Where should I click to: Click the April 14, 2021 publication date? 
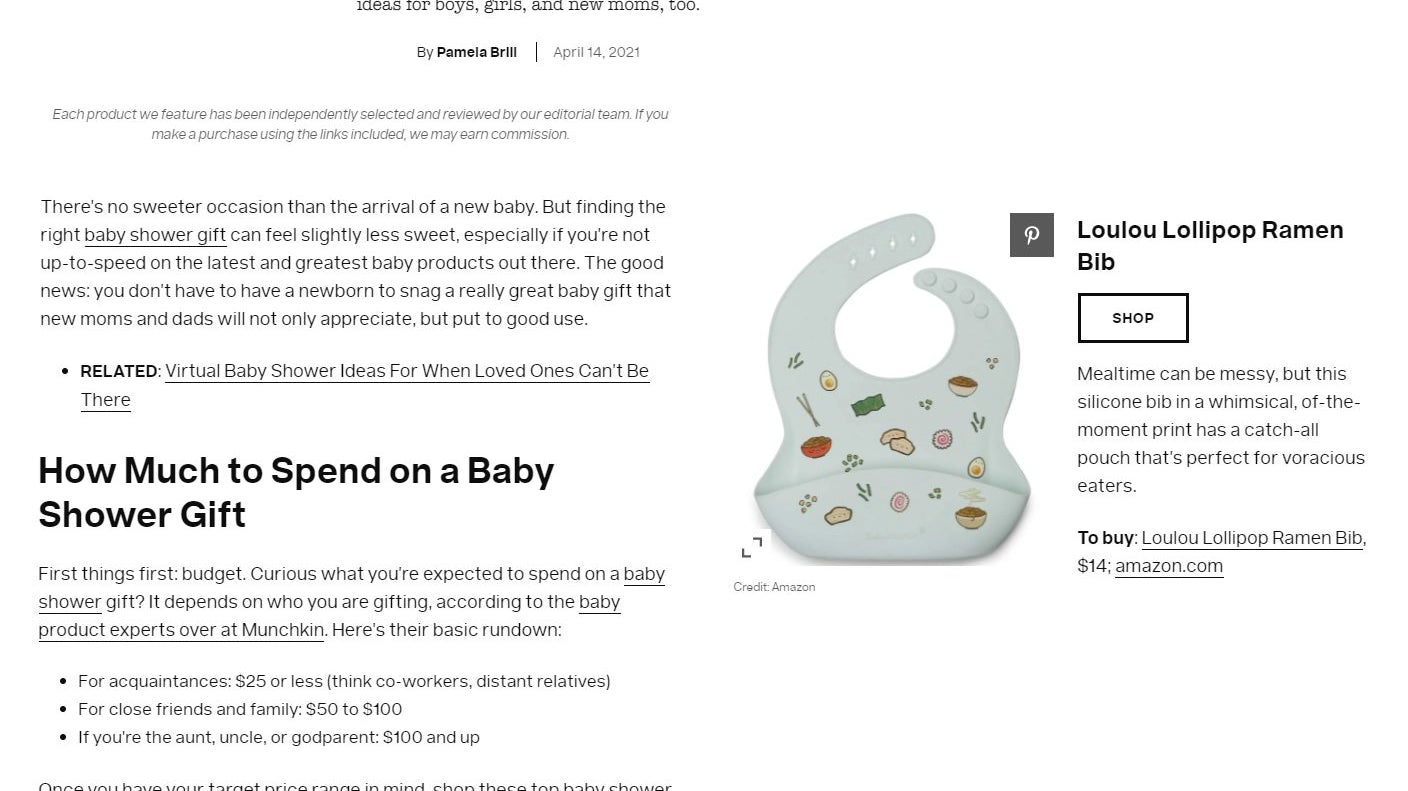point(596,52)
